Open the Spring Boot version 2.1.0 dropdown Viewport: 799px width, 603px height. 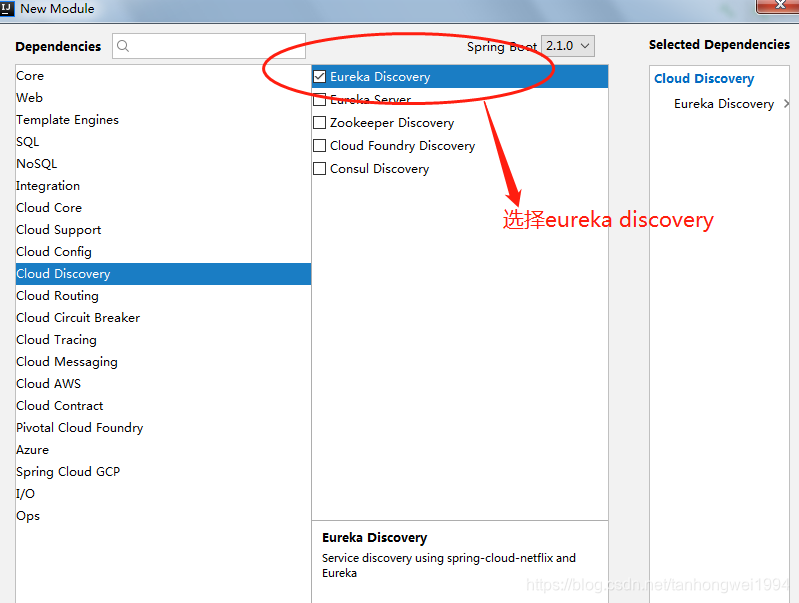coord(568,46)
